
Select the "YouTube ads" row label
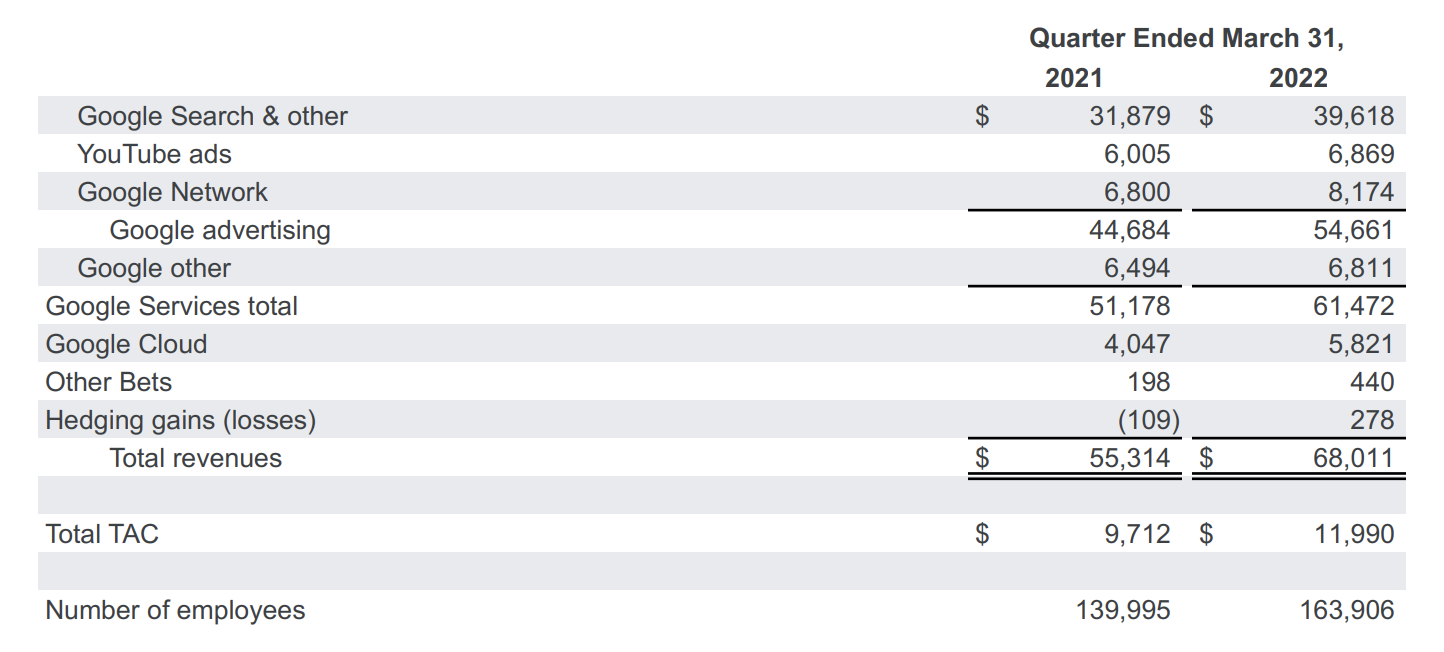click(154, 154)
